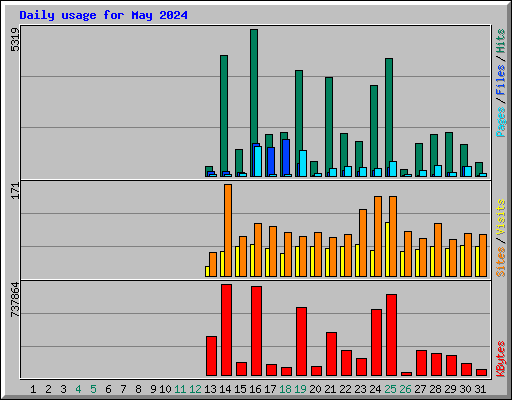Select day label 13 on the axis

click(210, 389)
